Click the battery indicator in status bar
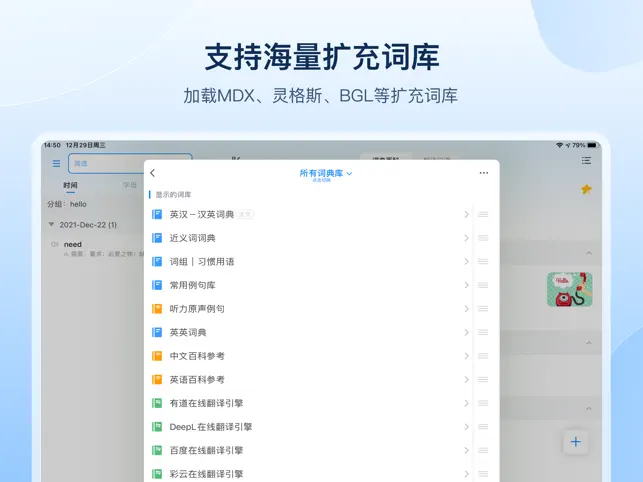 coord(593,145)
